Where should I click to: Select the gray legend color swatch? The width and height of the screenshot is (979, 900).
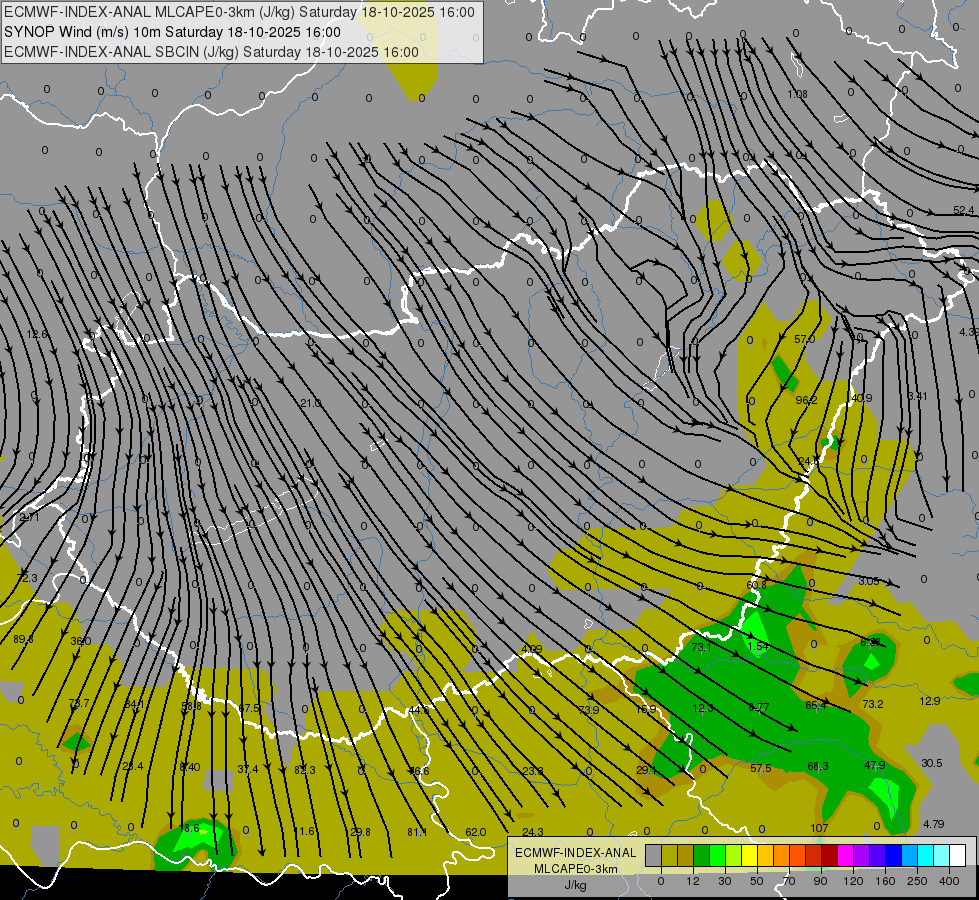coord(653,855)
